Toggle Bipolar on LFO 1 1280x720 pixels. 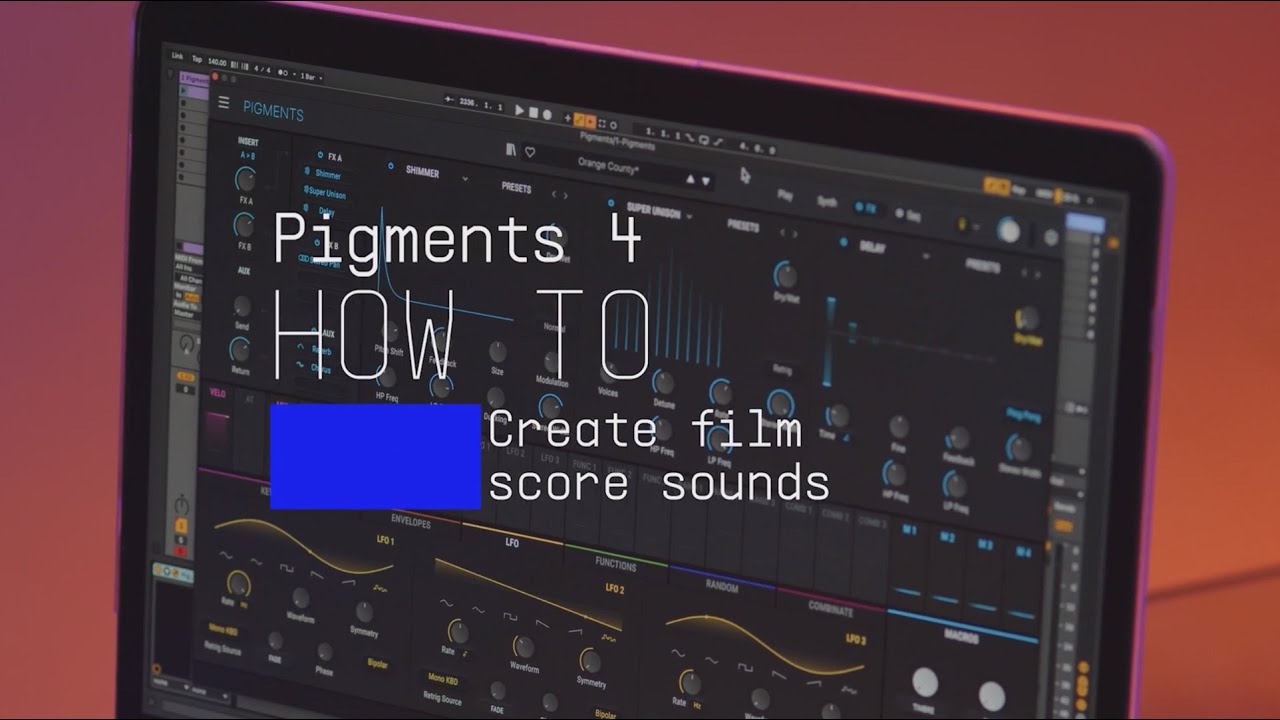click(x=377, y=664)
